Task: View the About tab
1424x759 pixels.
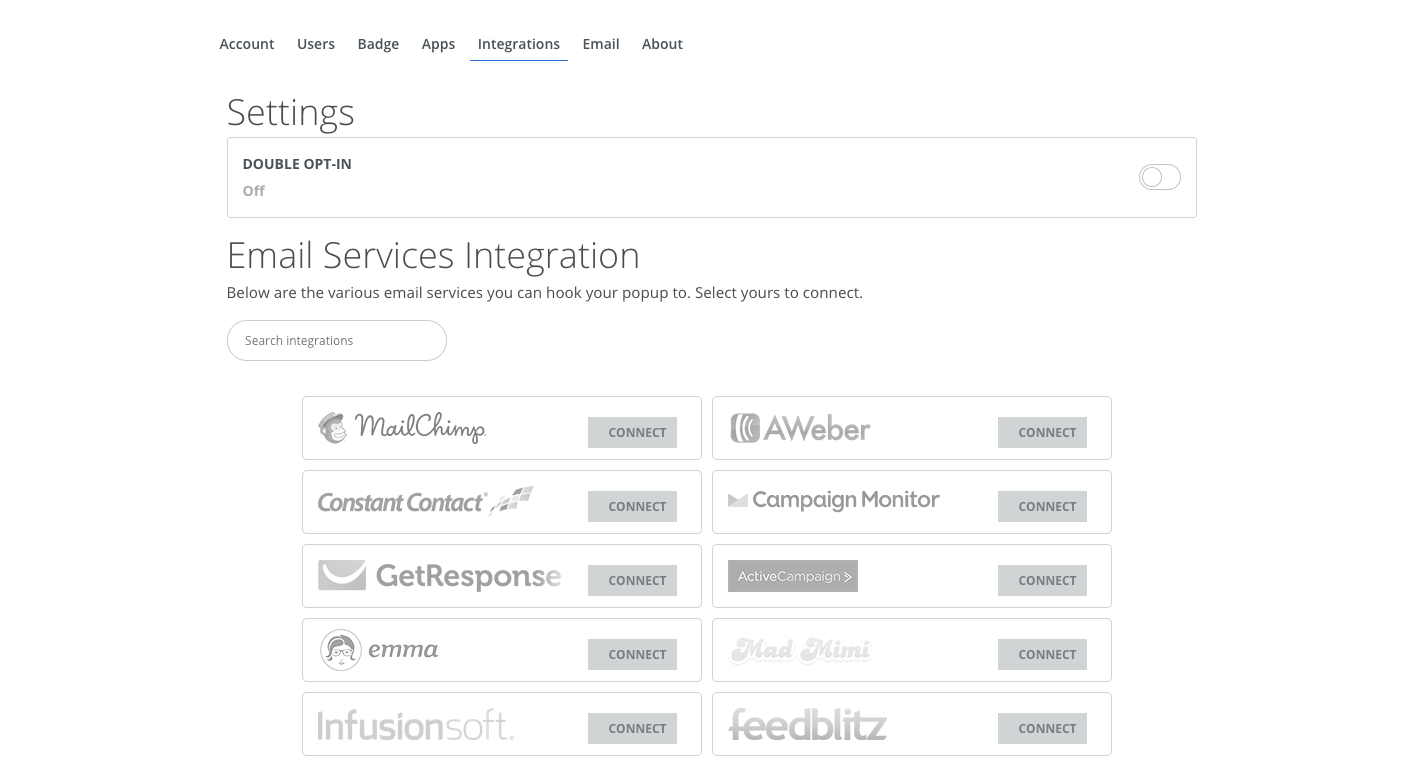Action: tap(662, 44)
